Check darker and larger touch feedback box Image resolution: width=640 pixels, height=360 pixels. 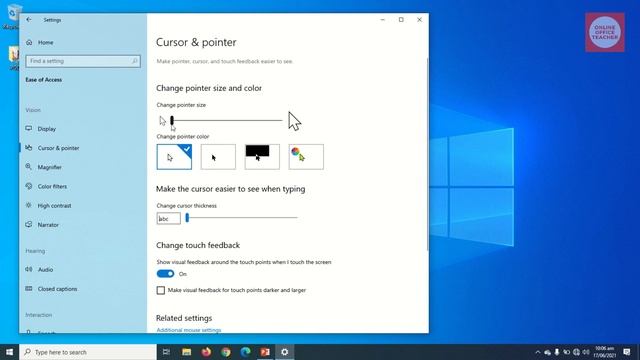tap(161, 290)
